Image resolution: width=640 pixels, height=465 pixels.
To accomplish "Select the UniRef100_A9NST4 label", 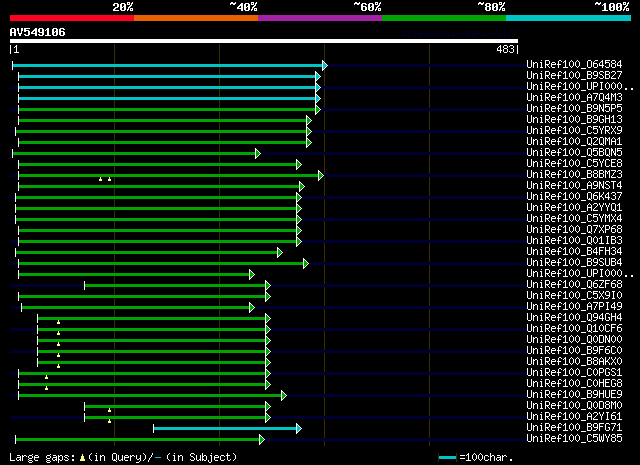I will click(574, 185).
